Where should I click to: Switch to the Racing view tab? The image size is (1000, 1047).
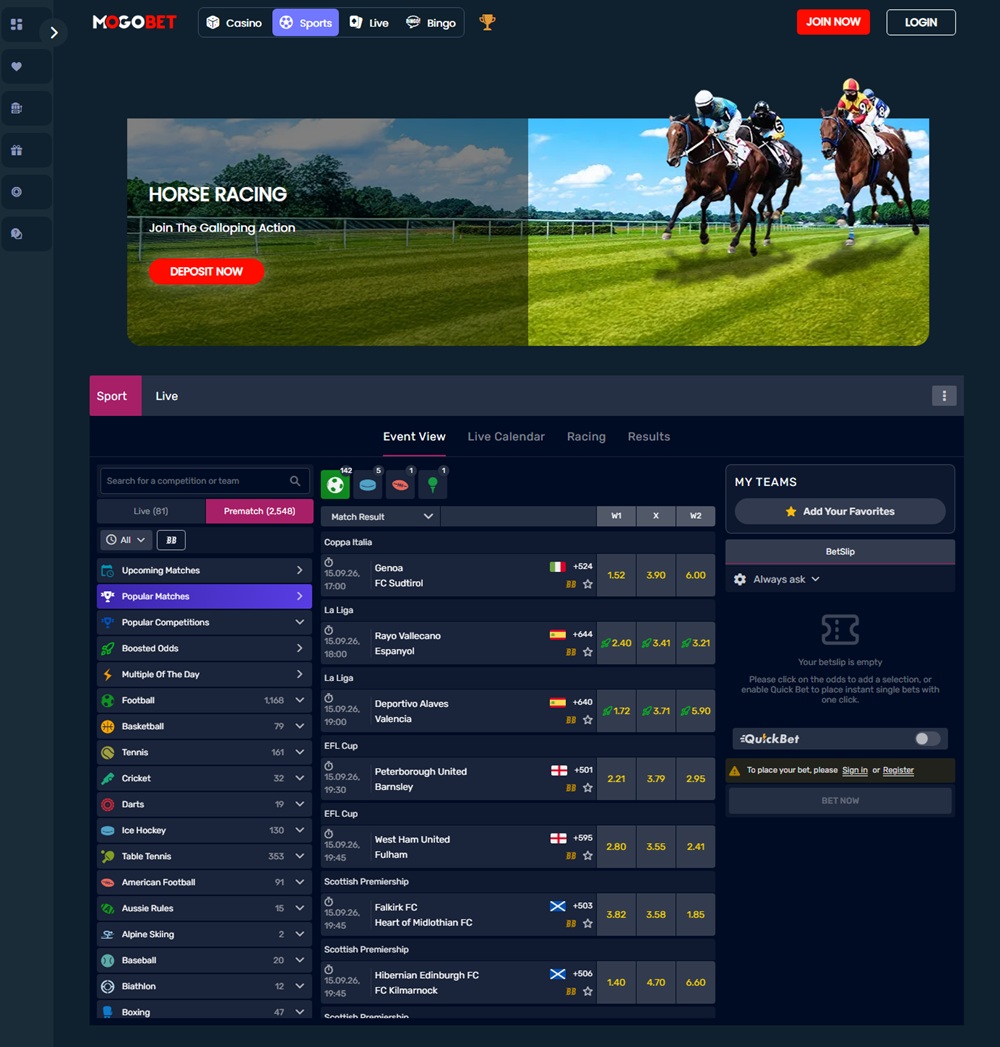[x=586, y=436]
